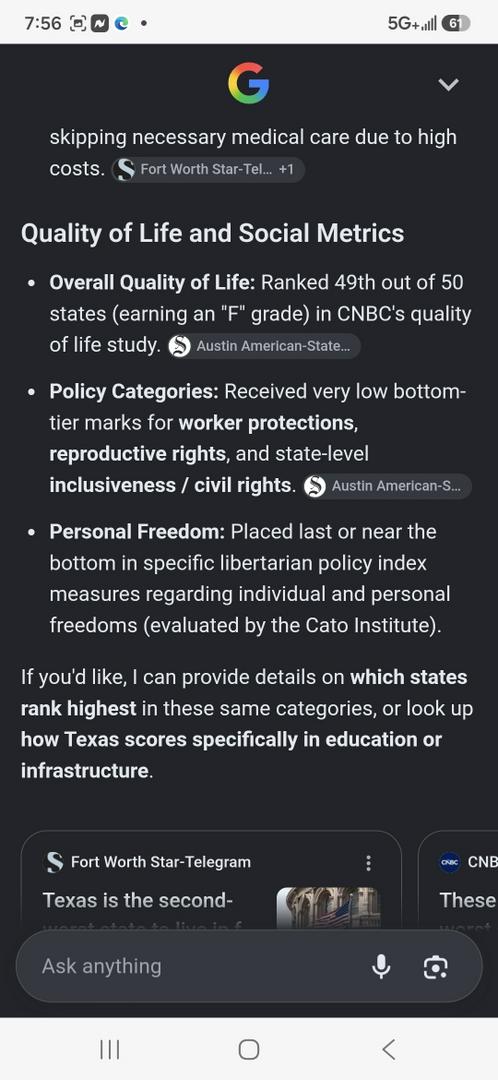This screenshot has height=1080, width=498.
Task: Open the Google Lens camera icon
Action: pos(435,967)
